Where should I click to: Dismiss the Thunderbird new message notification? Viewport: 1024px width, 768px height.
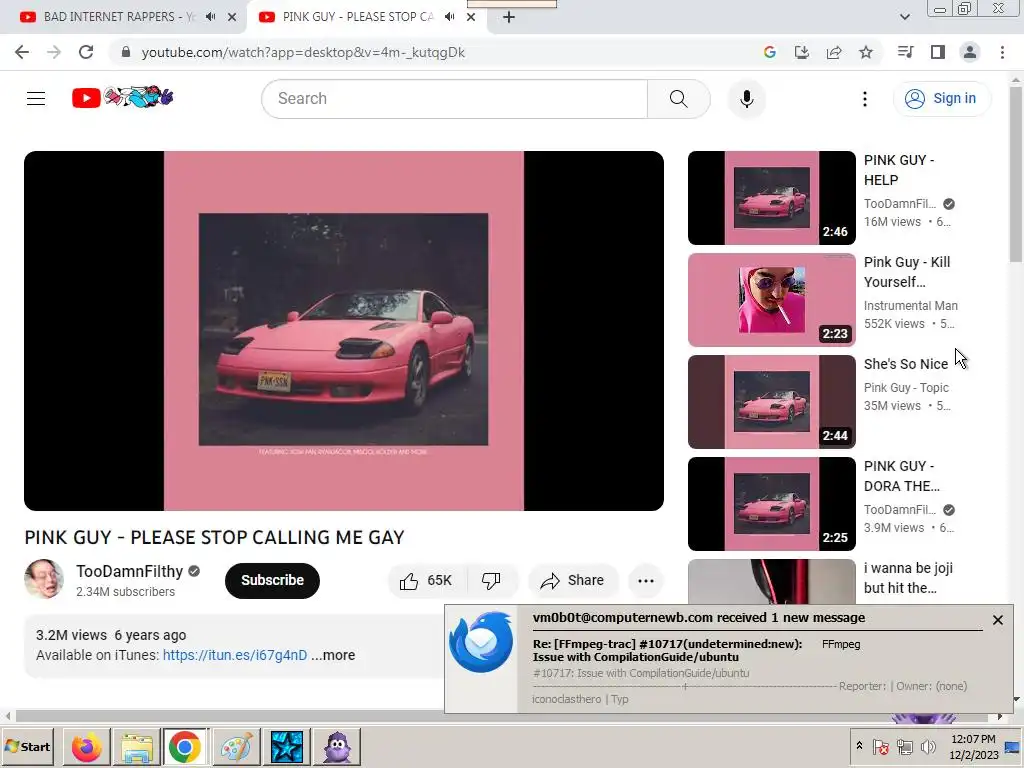pos(997,620)
